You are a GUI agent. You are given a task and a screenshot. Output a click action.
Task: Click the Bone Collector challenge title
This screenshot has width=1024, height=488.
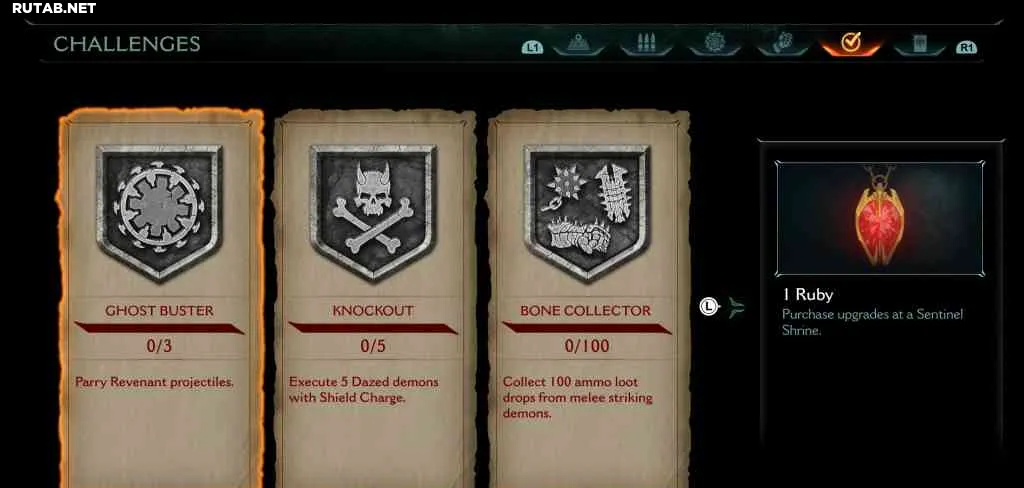586,311
